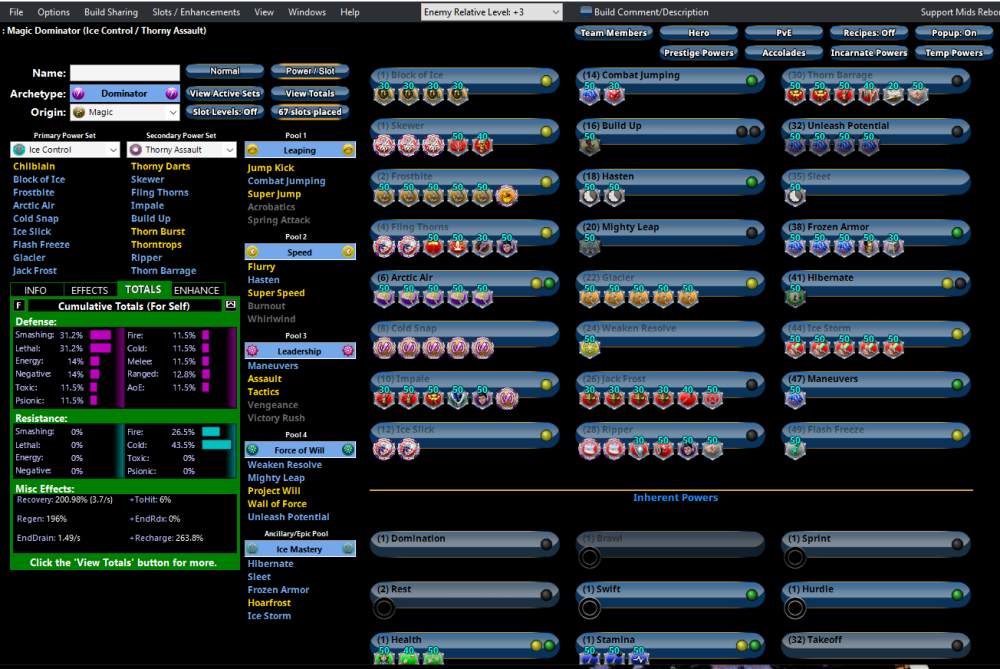Open Primary Power Set Ice Control dropdown

(x=65, y=149)
